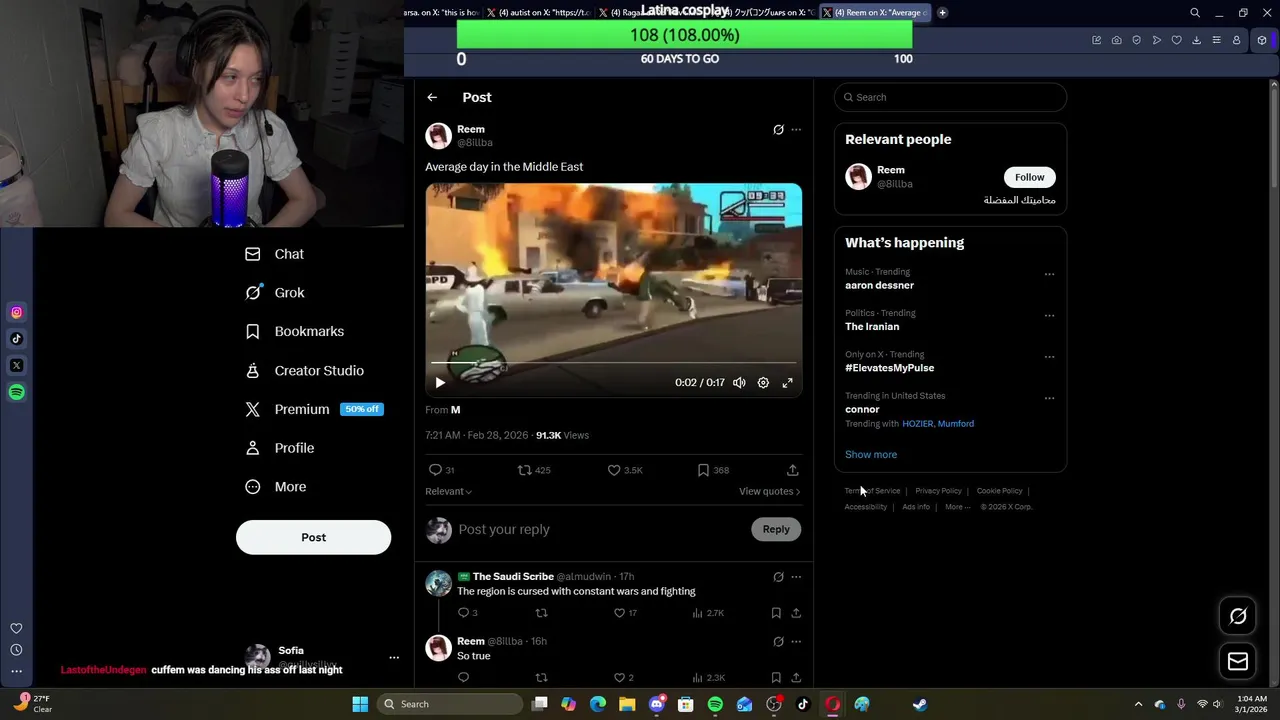The image size is (1280, 720).
Task: Open browser downloads icon in toolbar
Action: pos(1196,40)
